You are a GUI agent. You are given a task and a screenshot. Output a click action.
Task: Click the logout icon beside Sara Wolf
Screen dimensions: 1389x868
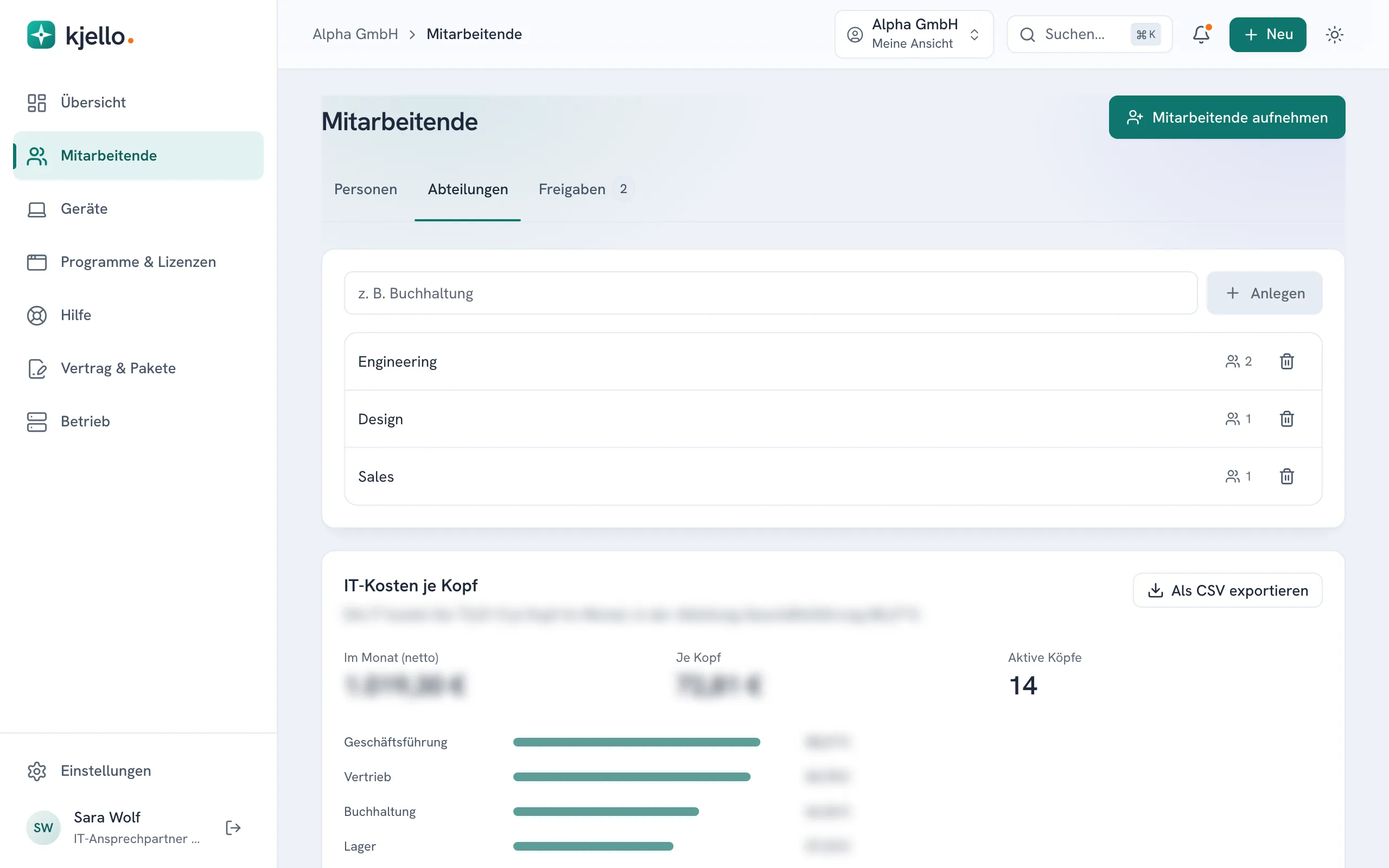click(x=233, y=827)
